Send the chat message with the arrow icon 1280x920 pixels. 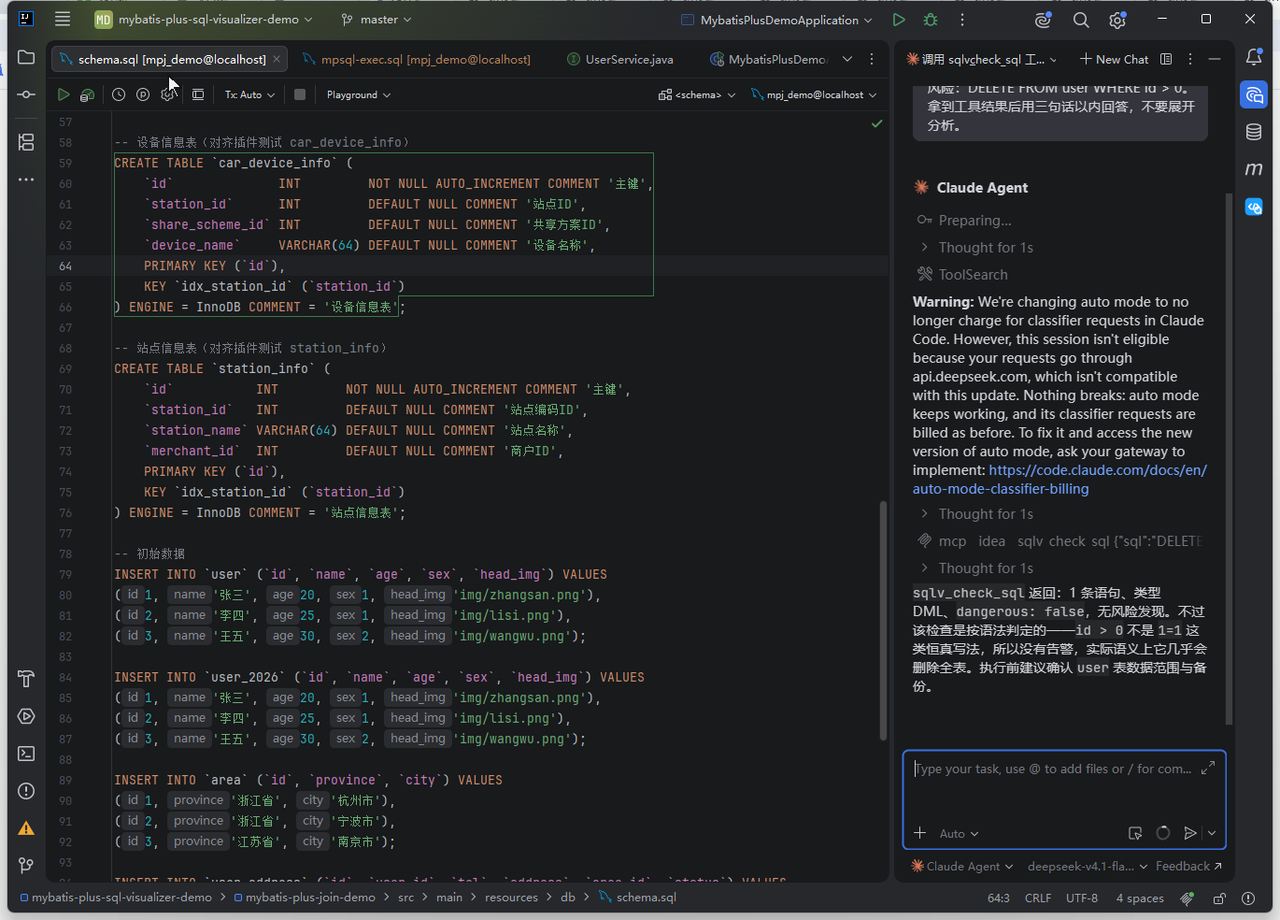[x=1190, y=833]
